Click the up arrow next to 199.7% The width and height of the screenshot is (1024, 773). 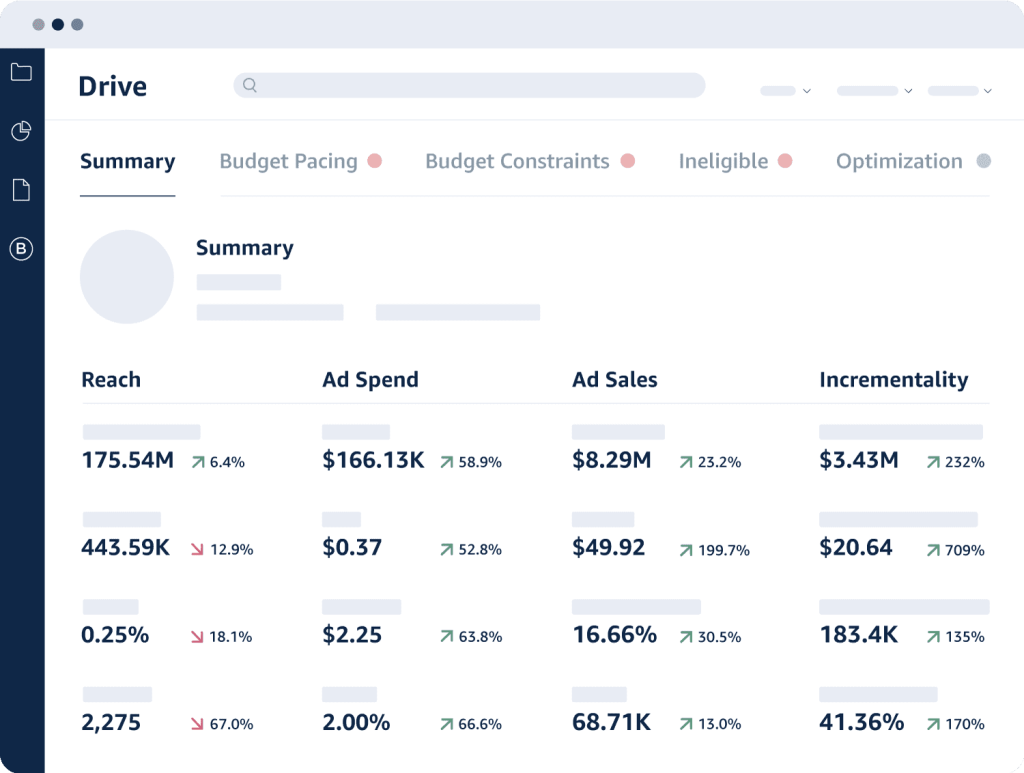point(686,550)
